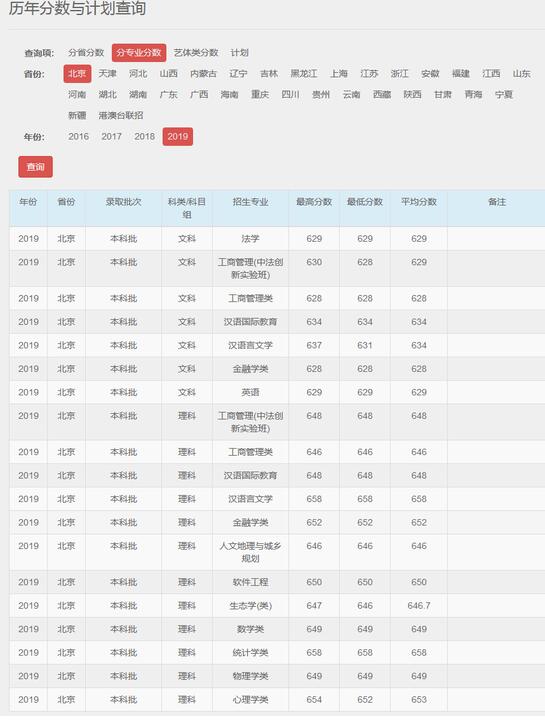Choose 四川 in the province list
Screen dimensions: 545x720
coord(290,95)
